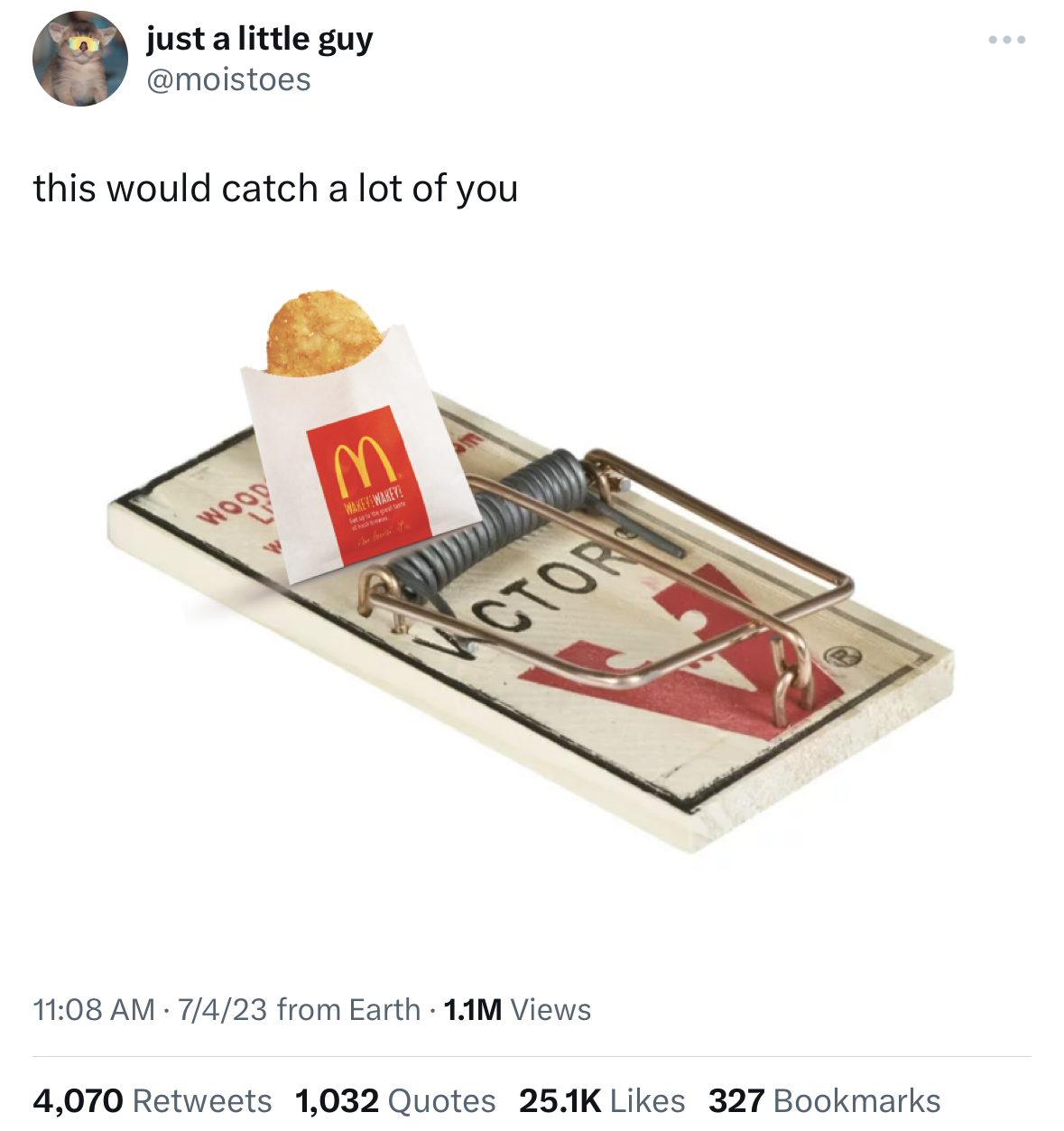Viewport: 1064px width, 1131px height.
Task: View the 25.1K Likes list
Action: (x=602, y=1100)
